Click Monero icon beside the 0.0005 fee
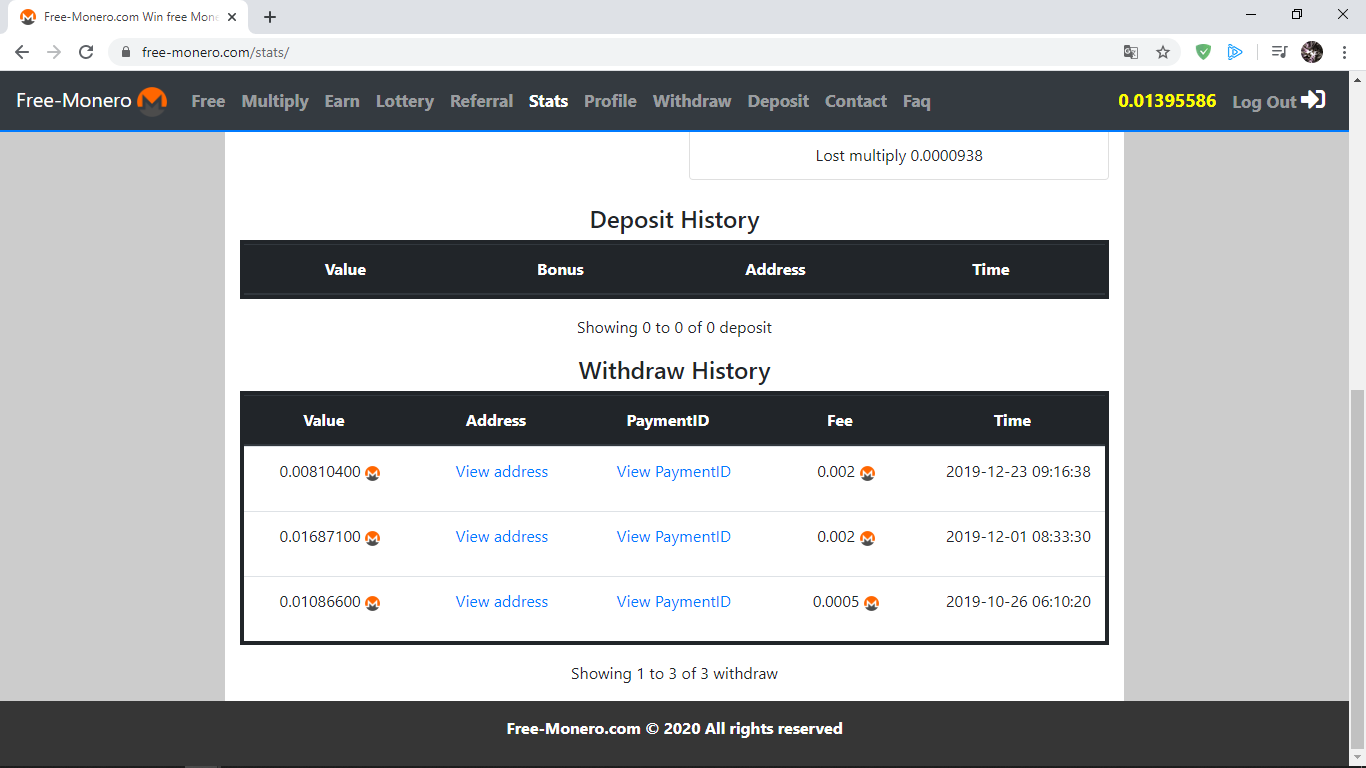The width and height of the screenshot is (1366, 768). pos(871,603)
